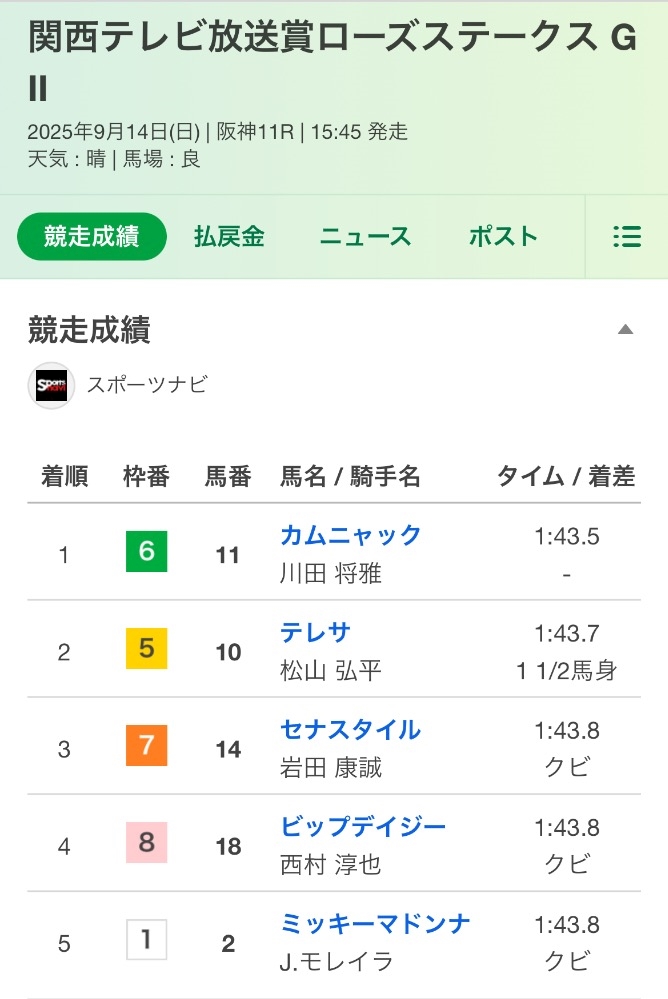Open ビップデイジー horse link

pyautogui.click(x=363, y=826)
